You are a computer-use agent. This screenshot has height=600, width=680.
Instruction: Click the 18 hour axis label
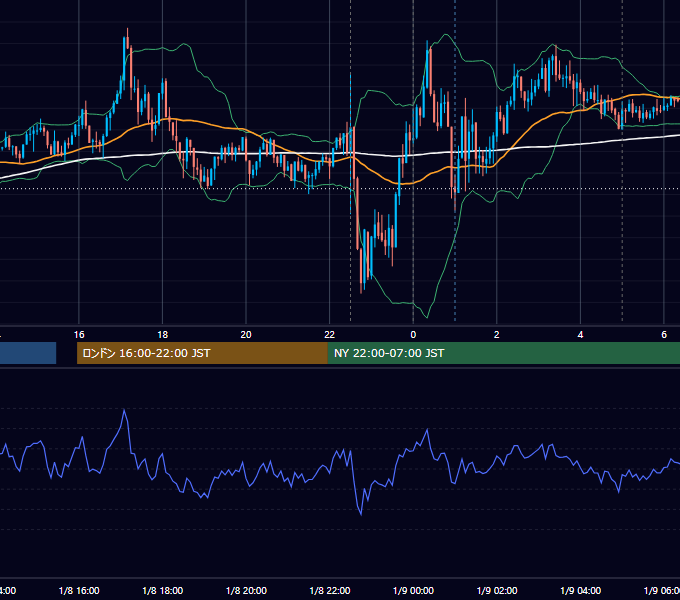click(163, 335)
